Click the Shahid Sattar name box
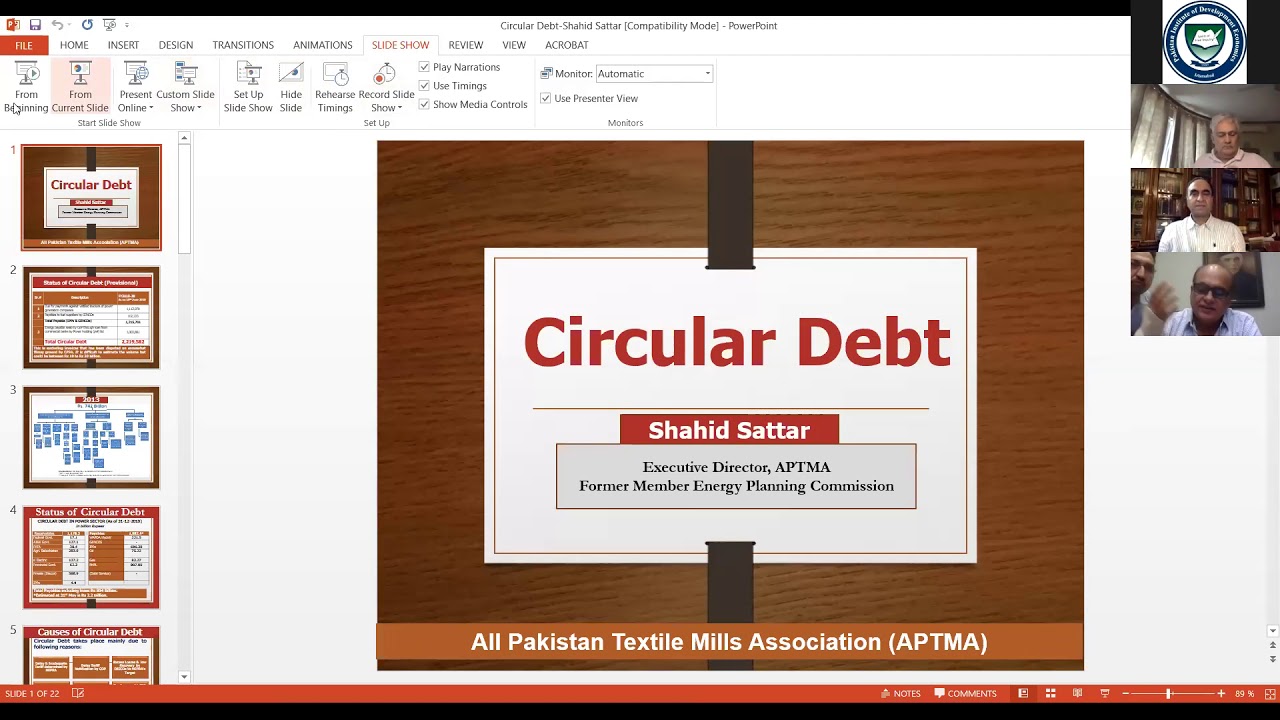This screenshot has height=720, width=1280. [x=729, y=430]
